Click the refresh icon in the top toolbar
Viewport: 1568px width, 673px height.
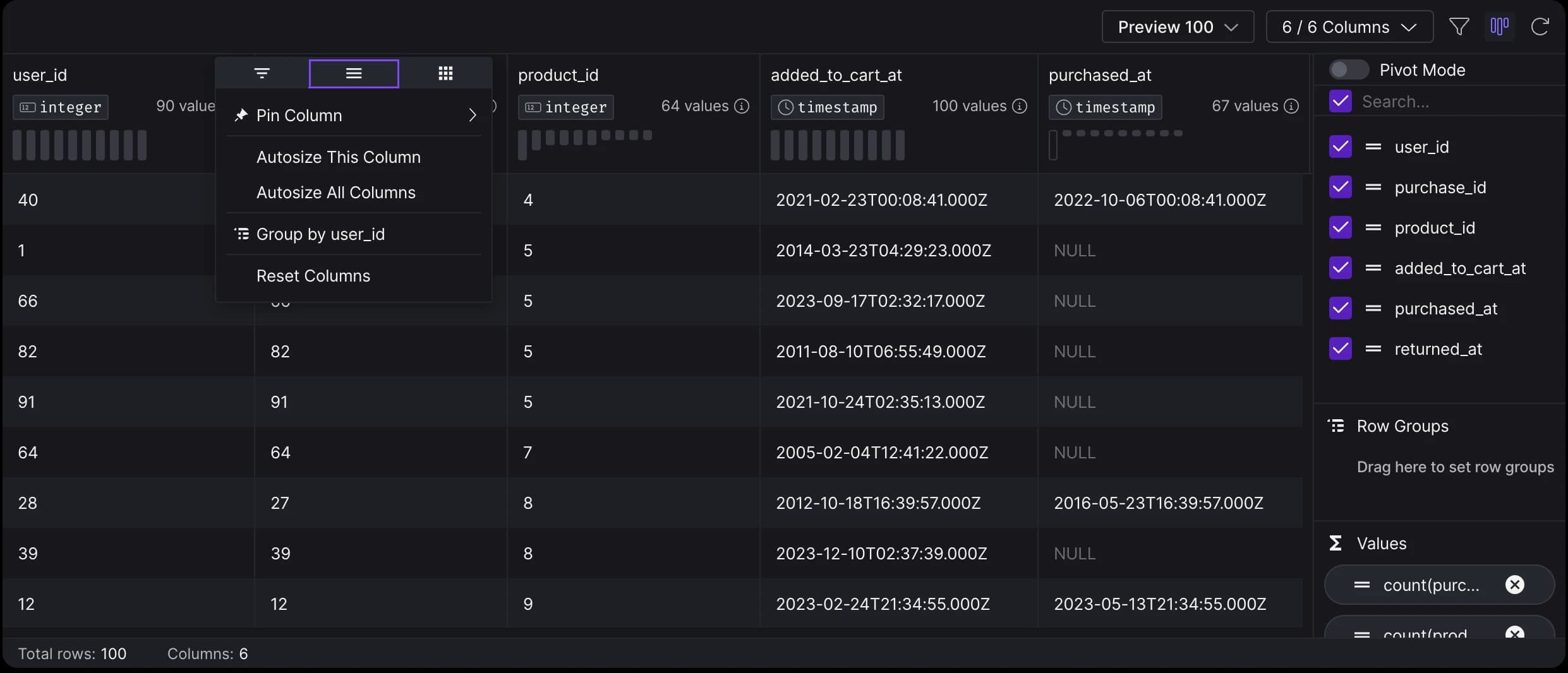[1540, 27]
